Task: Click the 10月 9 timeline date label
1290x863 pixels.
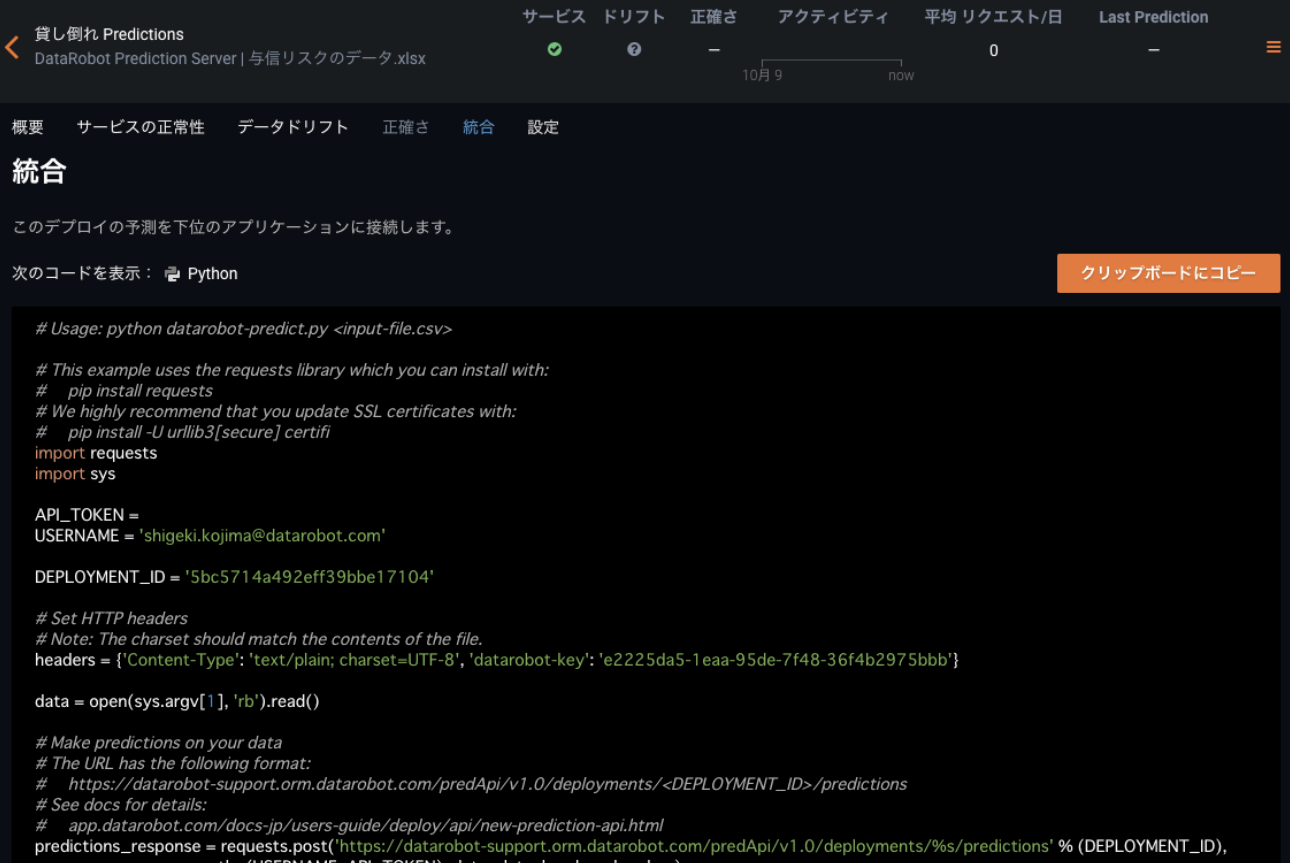Action: (x=762, y=76)
